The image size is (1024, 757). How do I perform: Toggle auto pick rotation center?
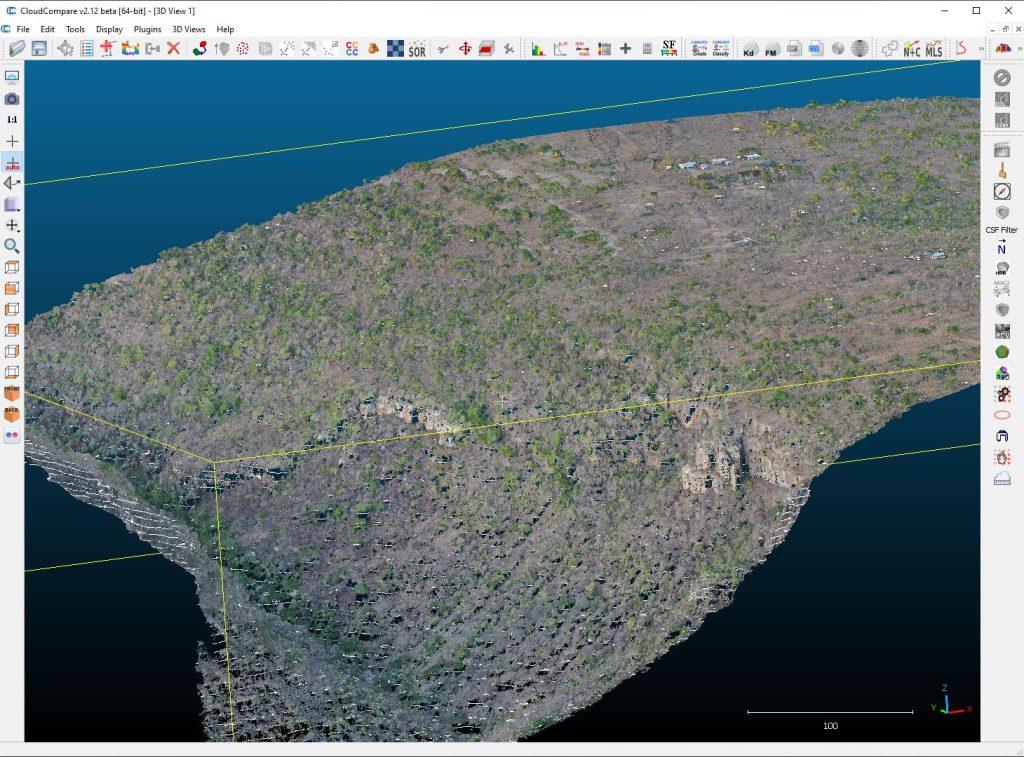12,162
